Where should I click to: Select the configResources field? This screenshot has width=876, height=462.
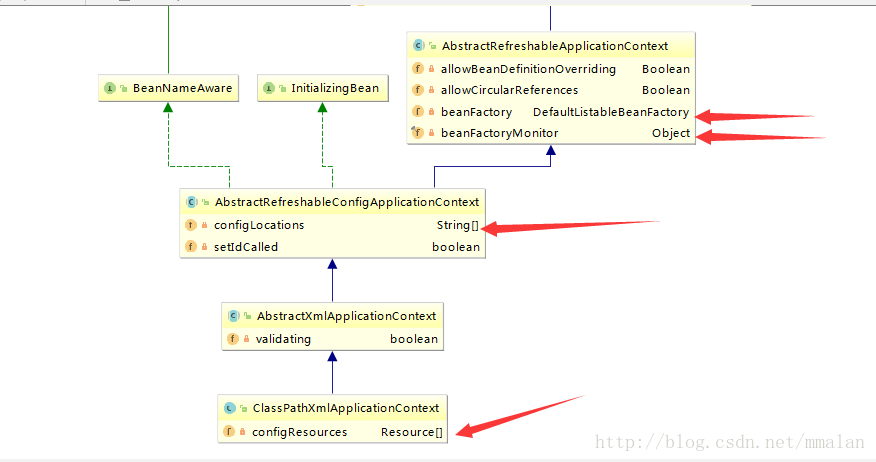click(x=332, y=431)
